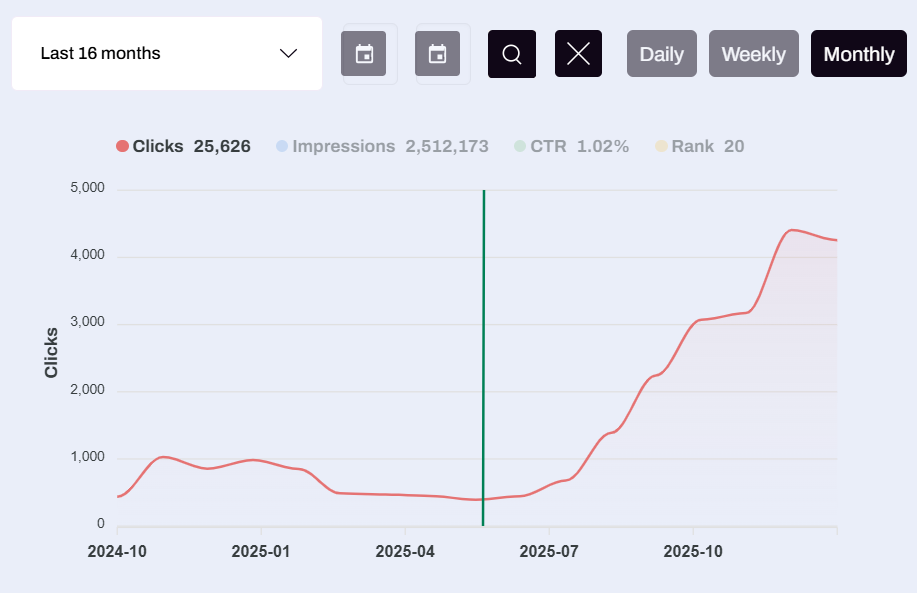
Task: Click the yellow Rank color dot
Action: click(x=661, y=146)
